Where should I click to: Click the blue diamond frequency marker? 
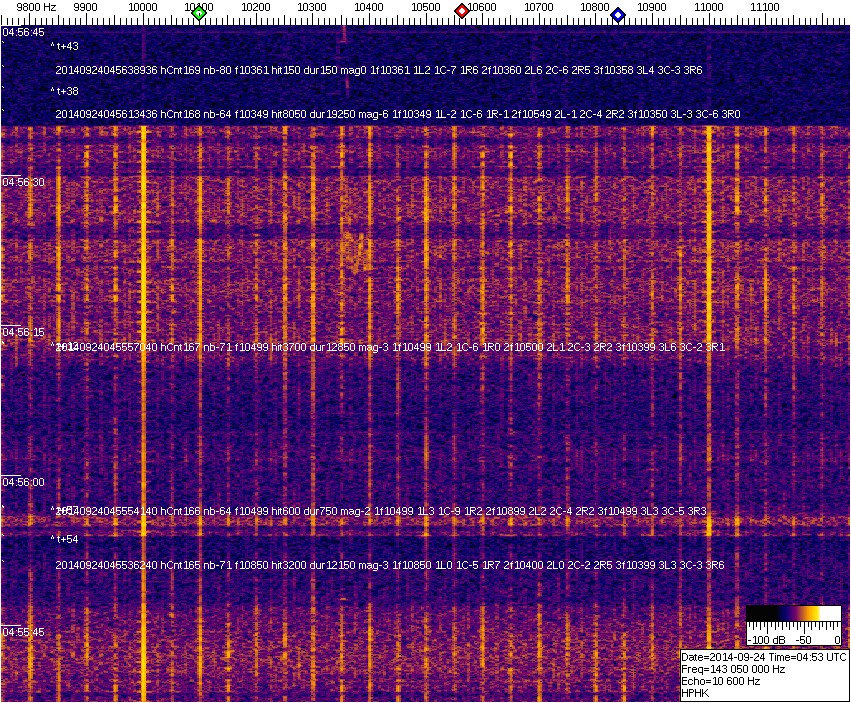(618, 14)
